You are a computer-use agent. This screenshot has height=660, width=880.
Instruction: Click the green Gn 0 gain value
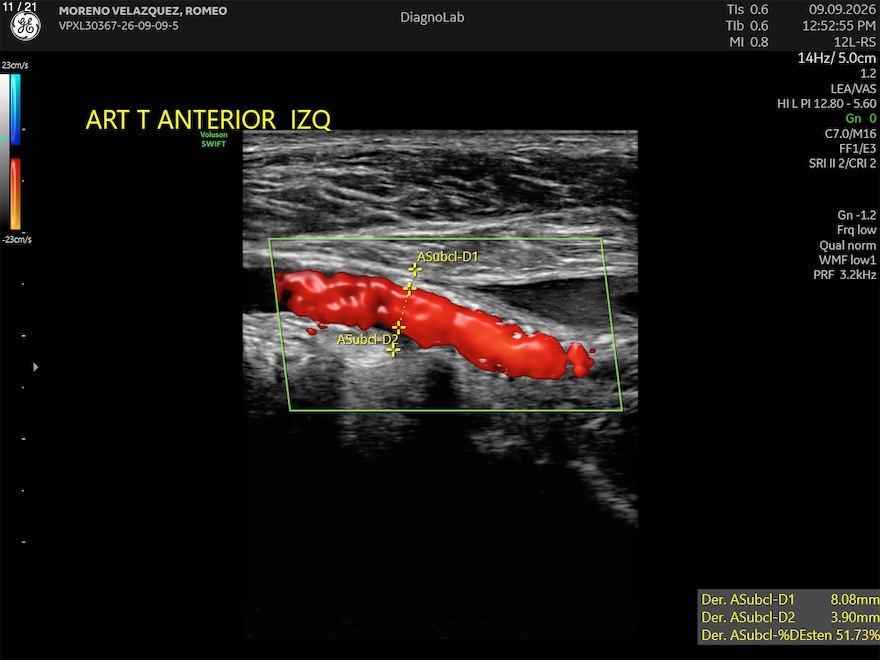(861, 118)
